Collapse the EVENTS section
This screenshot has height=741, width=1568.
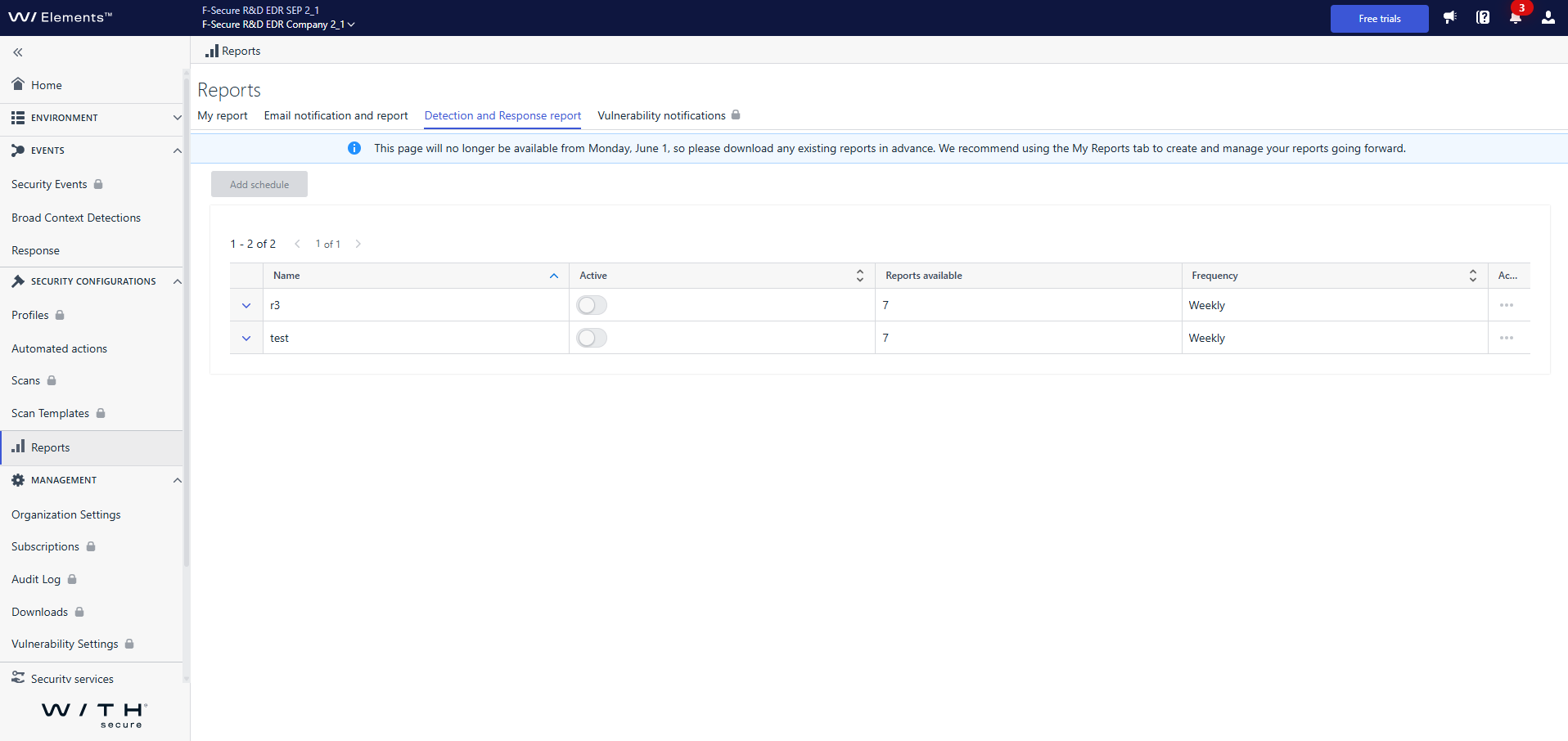pos(95,150)
